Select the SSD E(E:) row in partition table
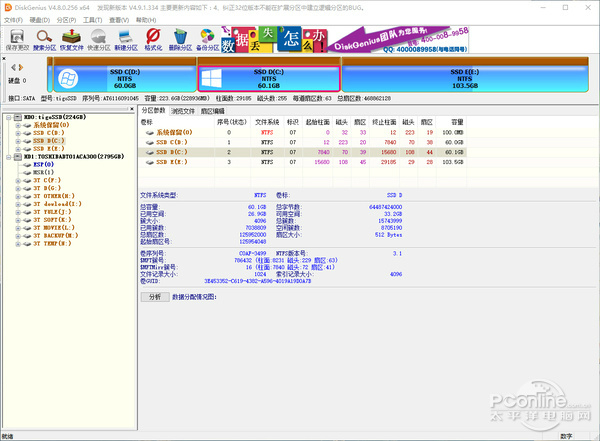Image resolution: width=600 pixels, height=441 pixels. tap(171, 160)
